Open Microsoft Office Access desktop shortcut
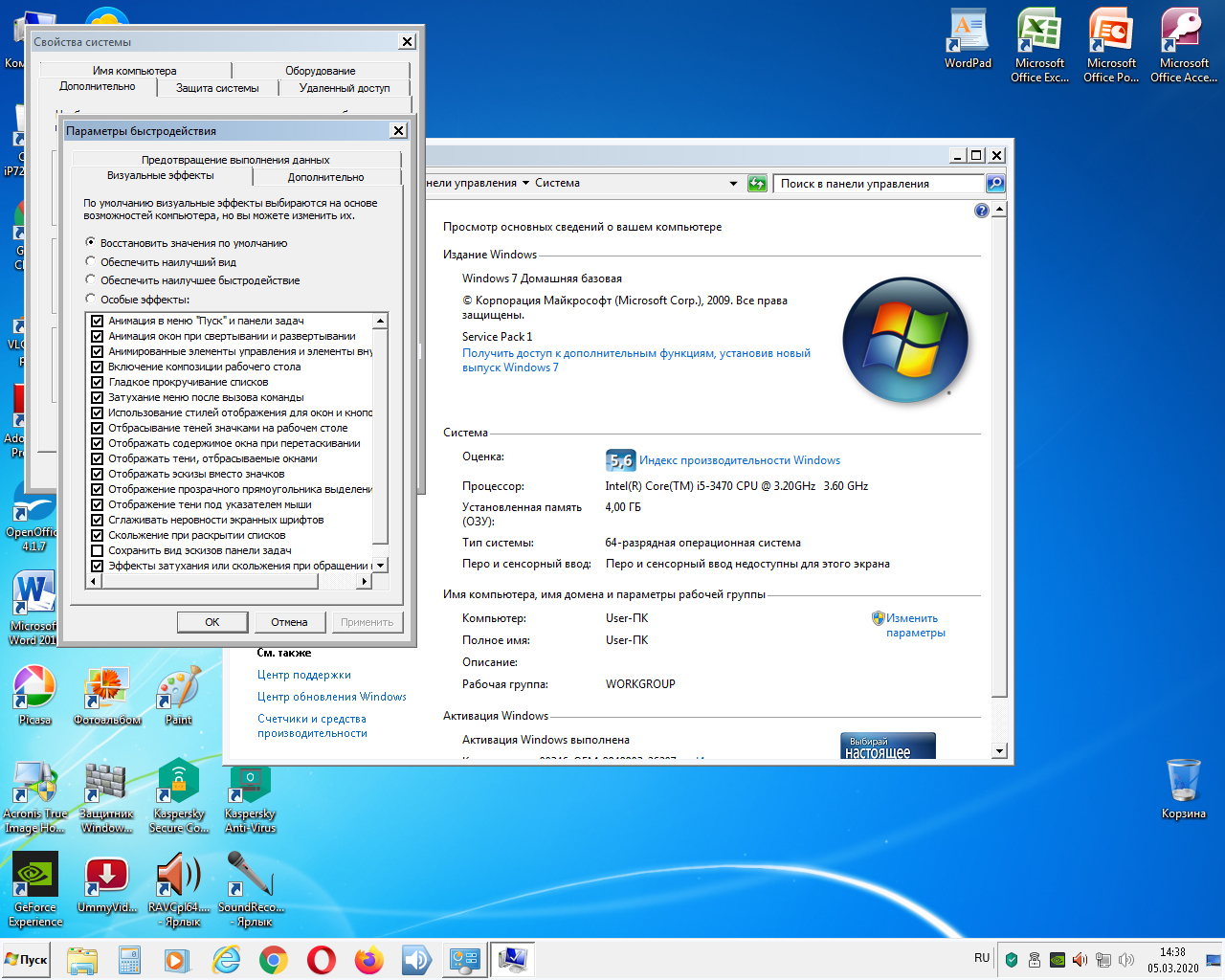The image size is (1225, 980). tap(1183, 46)
